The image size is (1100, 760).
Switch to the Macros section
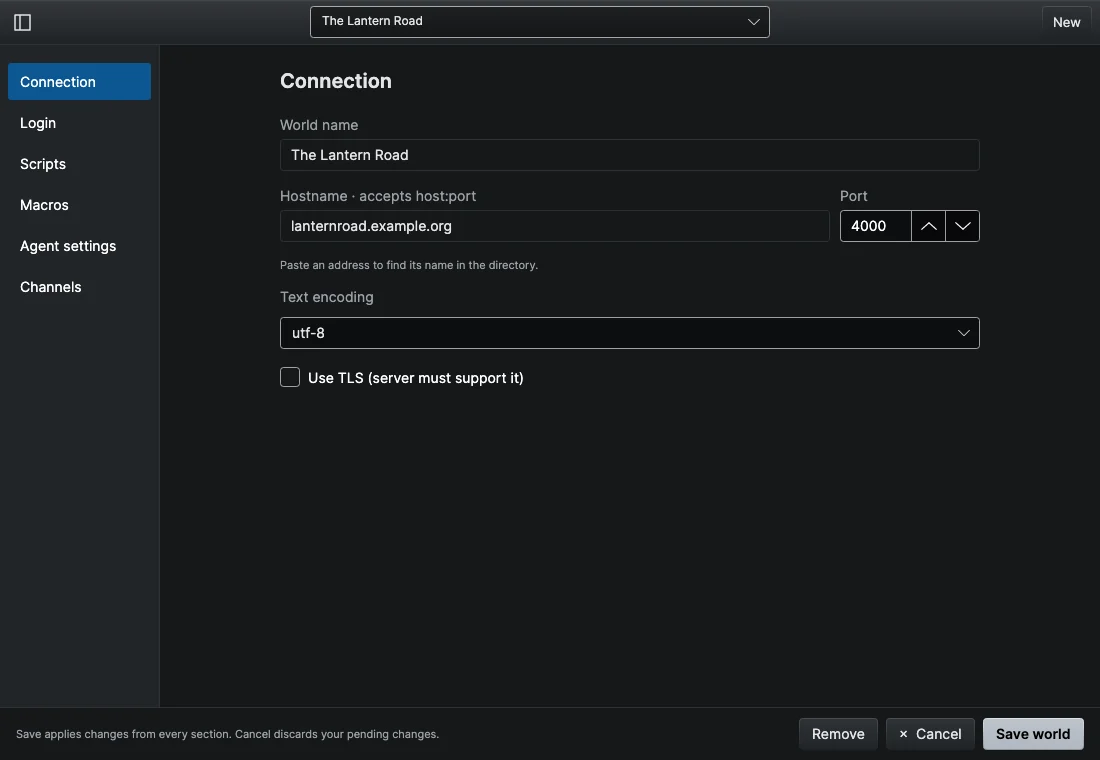79,205
